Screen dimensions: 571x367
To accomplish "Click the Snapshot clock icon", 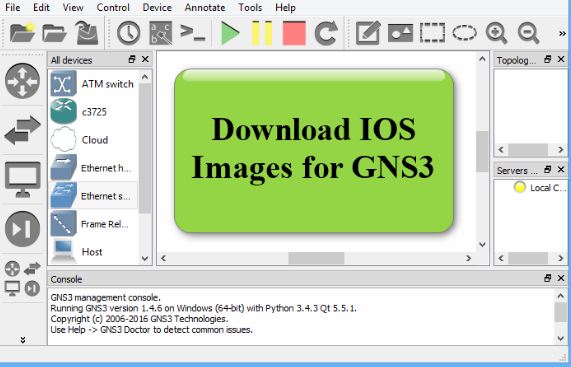I will [x=129, y=33].
